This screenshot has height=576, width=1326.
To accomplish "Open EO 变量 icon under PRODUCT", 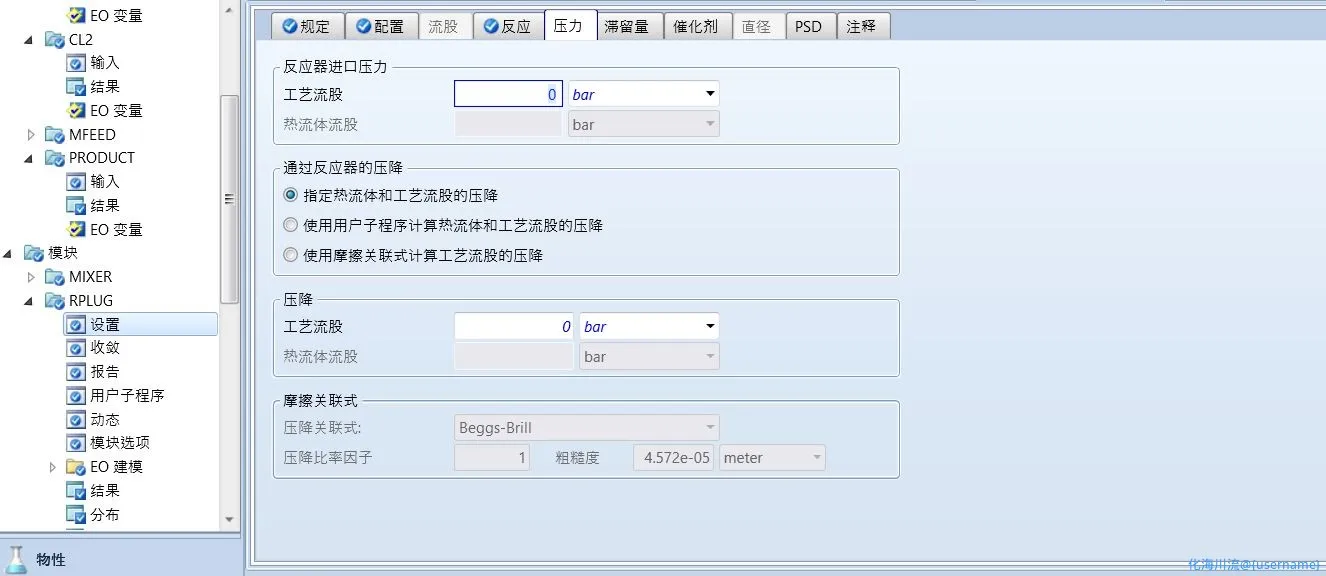I will click(76, 230).
